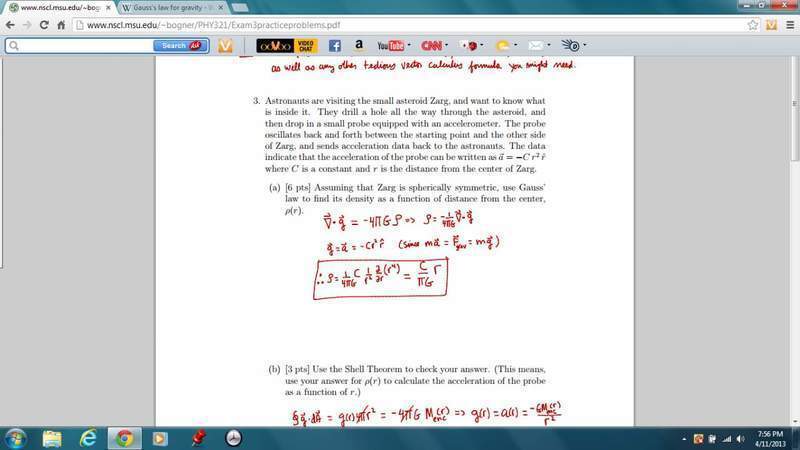Switch to the Gauss's law for gravity tab
The width and height of the screenshot is (800, 450).
click(x=165, y=8)
